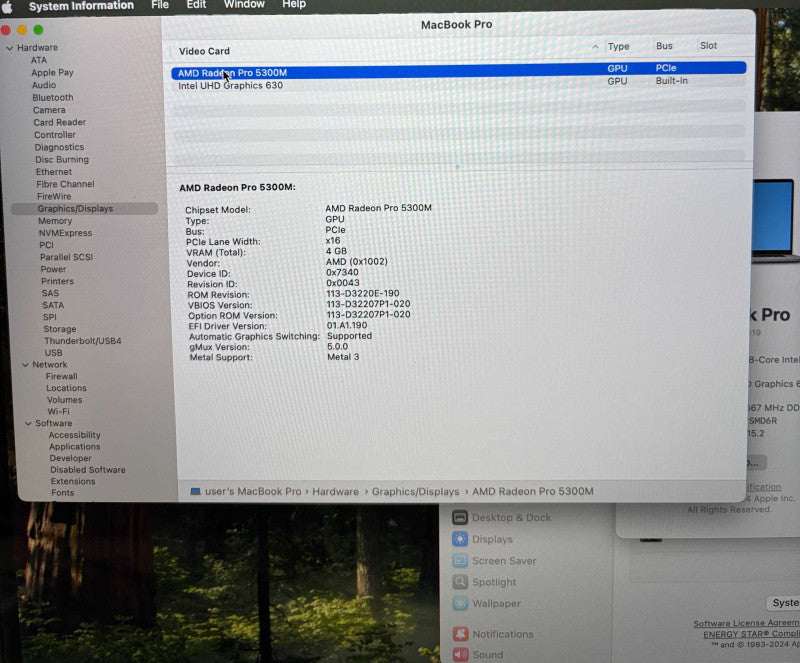Select ATA in sidebar

pyautogui.click(x=39, y=60)
